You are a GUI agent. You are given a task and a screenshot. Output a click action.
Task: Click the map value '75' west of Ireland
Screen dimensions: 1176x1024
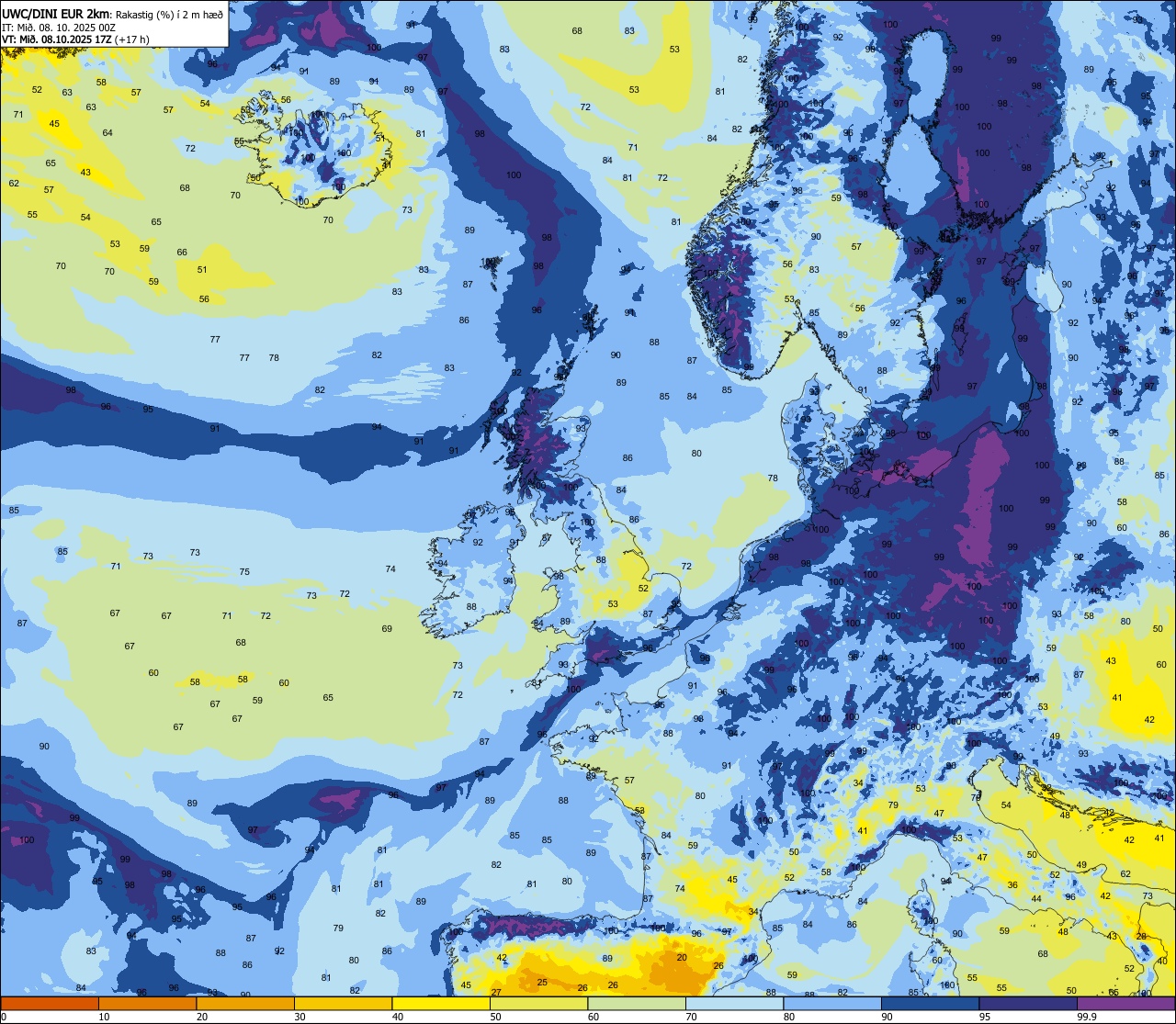point(244,571)
